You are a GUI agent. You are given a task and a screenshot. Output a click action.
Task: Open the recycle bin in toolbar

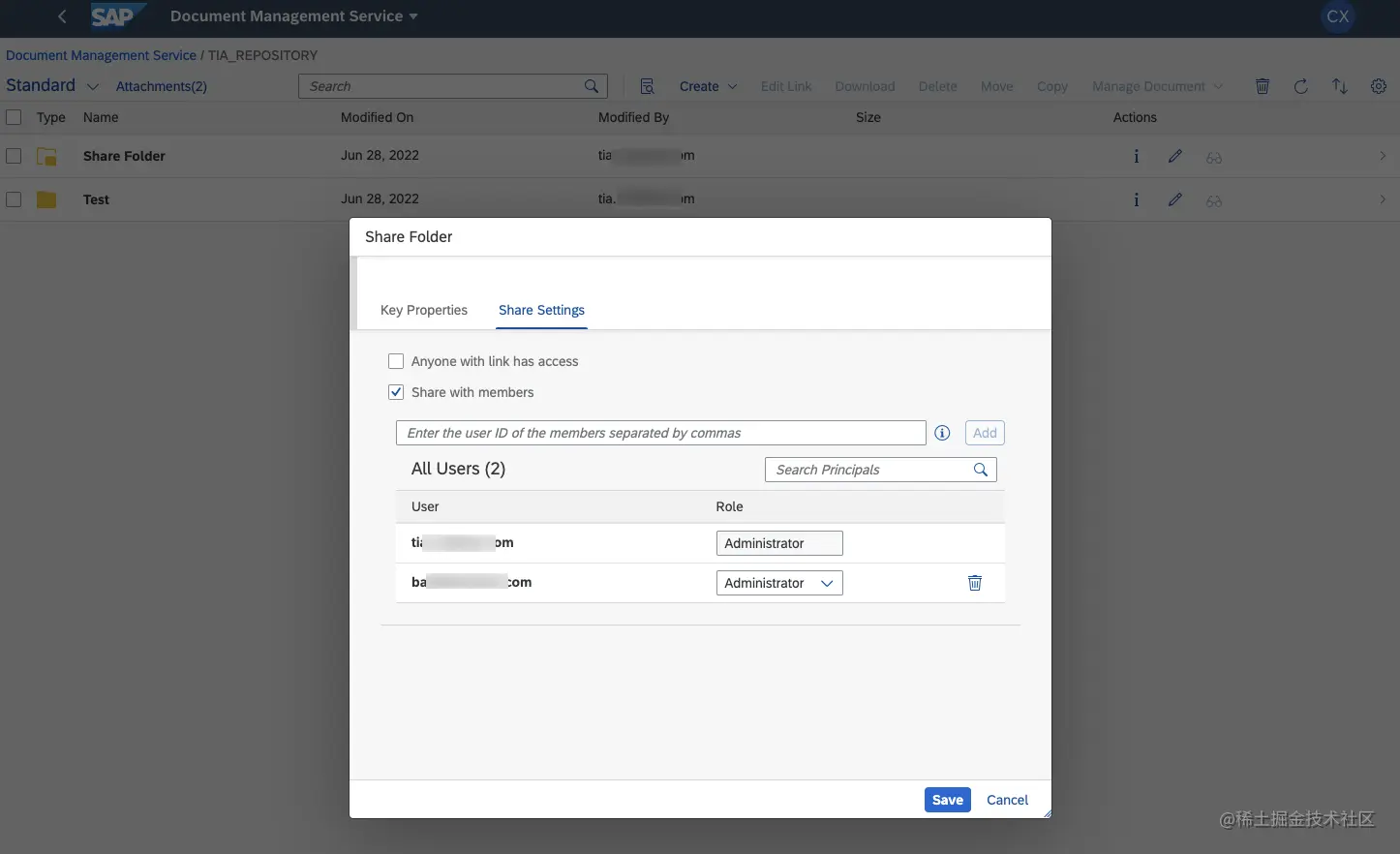[1263, 86]
